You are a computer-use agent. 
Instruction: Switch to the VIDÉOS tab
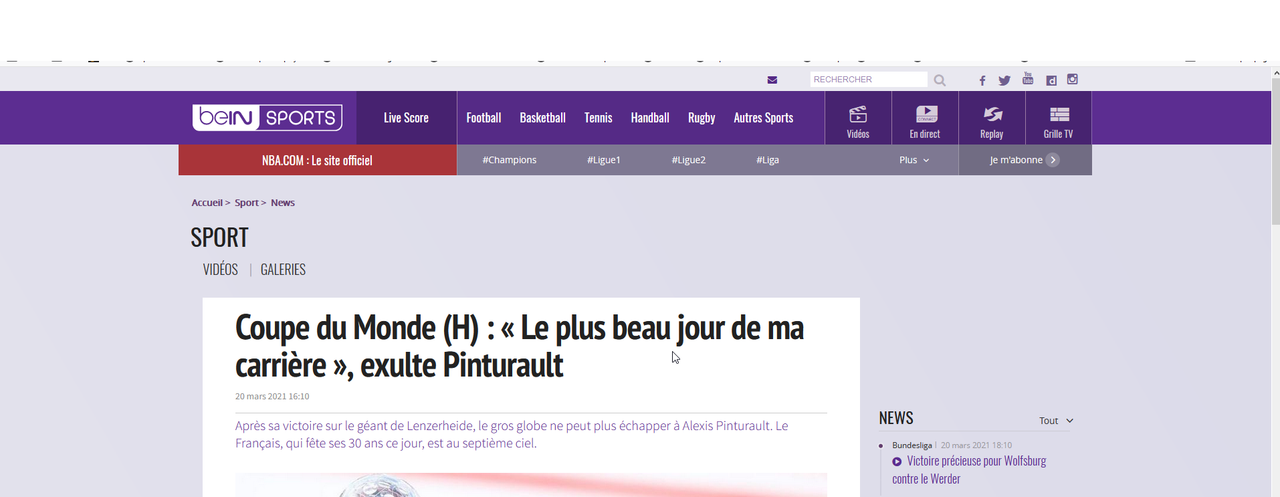pyautogui.click(x=220, y=270)
